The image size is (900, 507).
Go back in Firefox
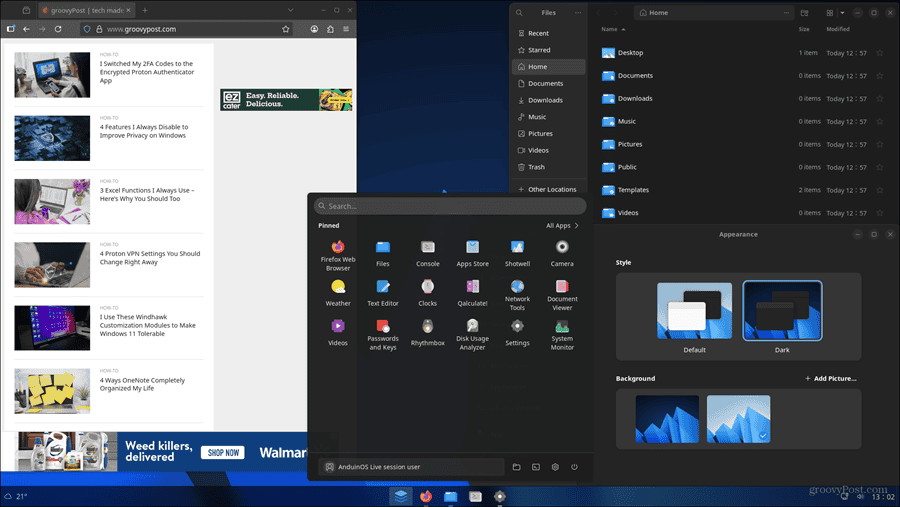pyautogui.click(x=26, y=29)
